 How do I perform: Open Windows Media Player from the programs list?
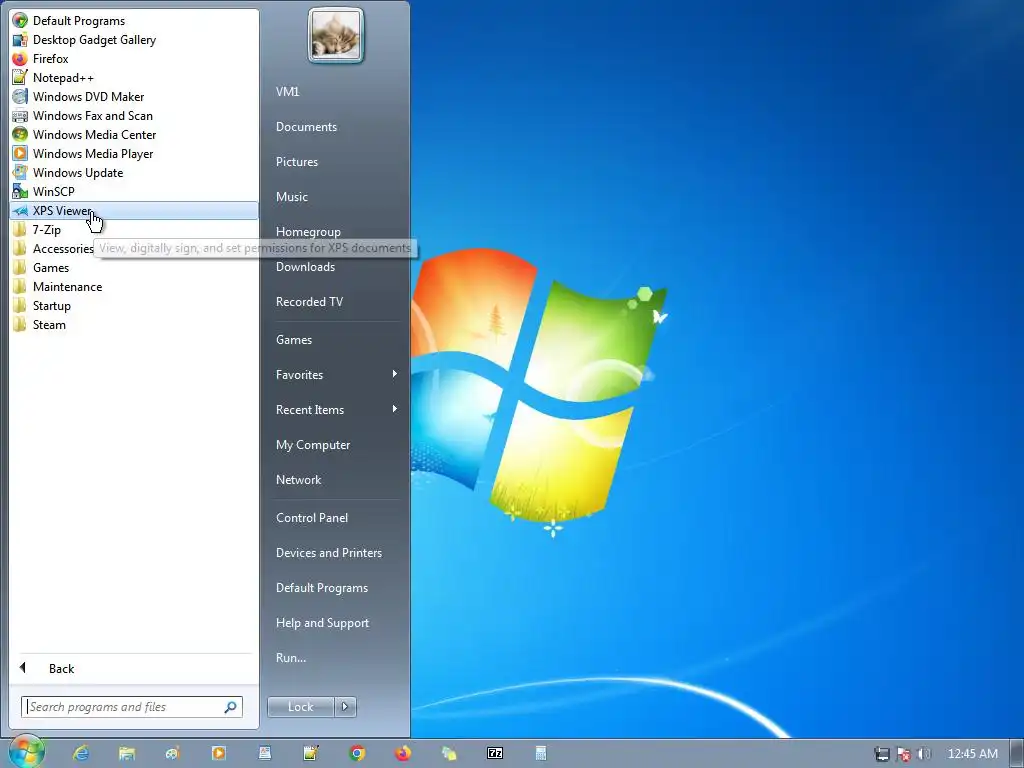(134, 153)
